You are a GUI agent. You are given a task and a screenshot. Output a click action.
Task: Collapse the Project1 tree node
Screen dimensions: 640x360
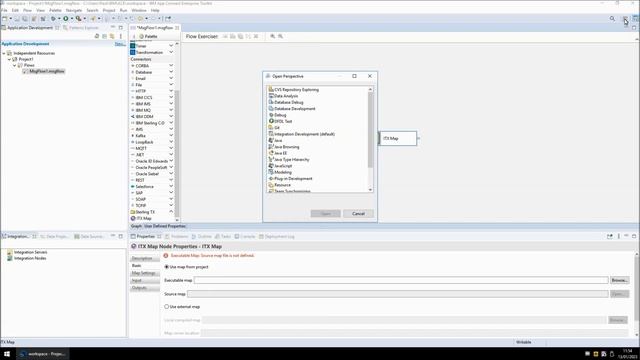click(9, 59)
